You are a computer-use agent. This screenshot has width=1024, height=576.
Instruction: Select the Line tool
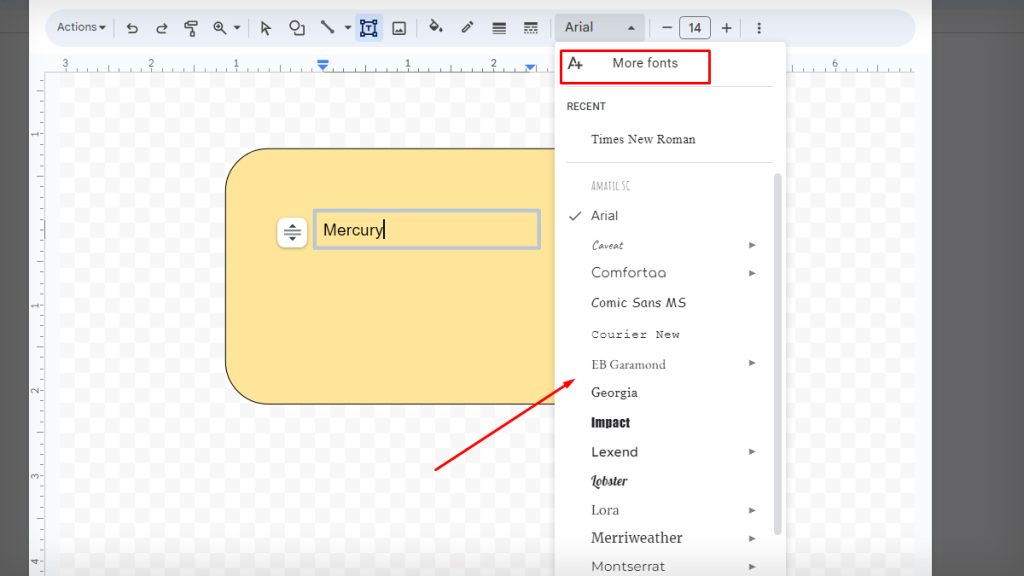[x=325, y=27]
